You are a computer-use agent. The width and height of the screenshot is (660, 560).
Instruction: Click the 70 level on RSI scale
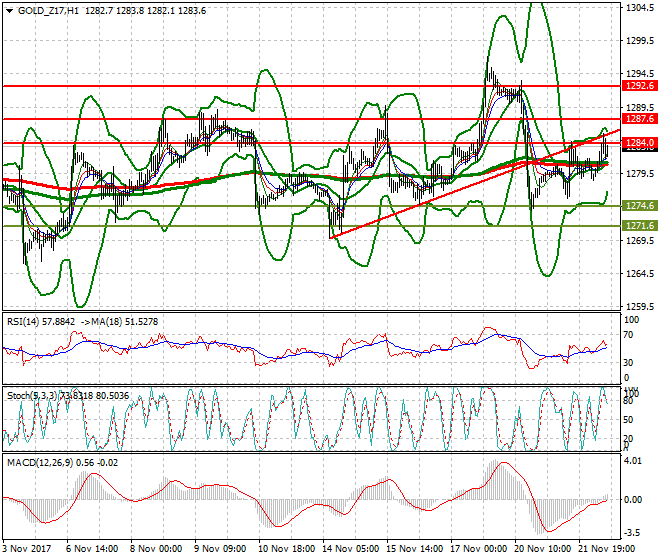point(632,338)
